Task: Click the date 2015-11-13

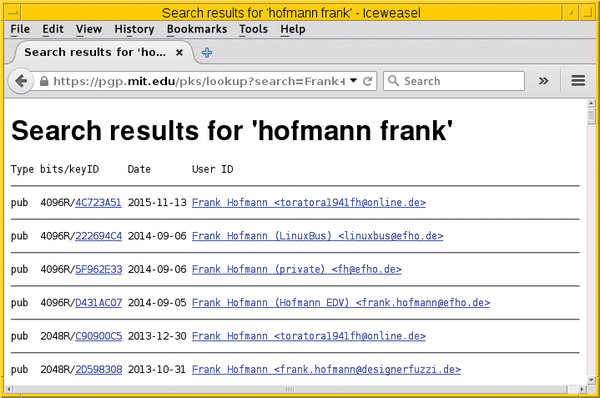Action: coord(157,202)
